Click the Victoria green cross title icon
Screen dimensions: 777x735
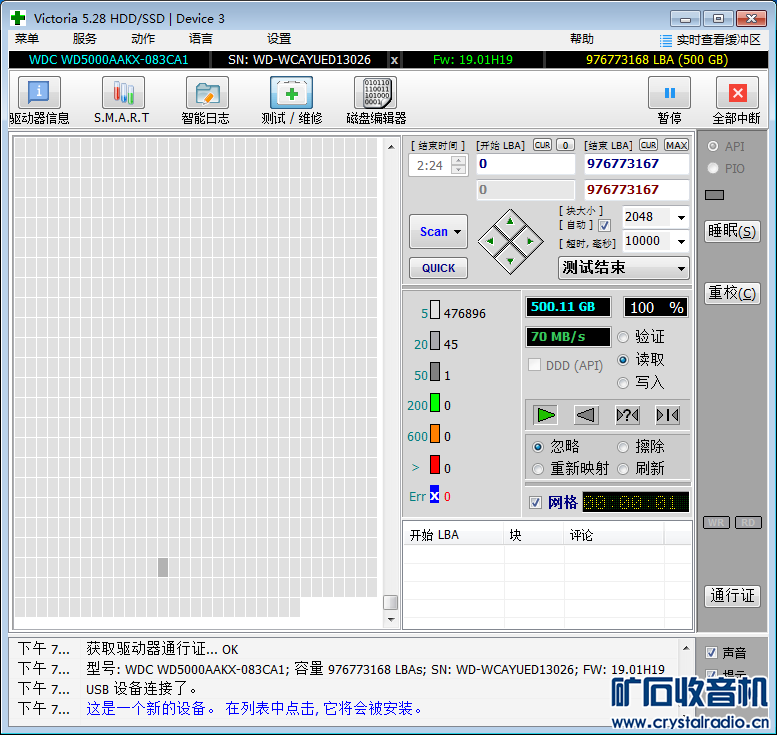[18, 18]
